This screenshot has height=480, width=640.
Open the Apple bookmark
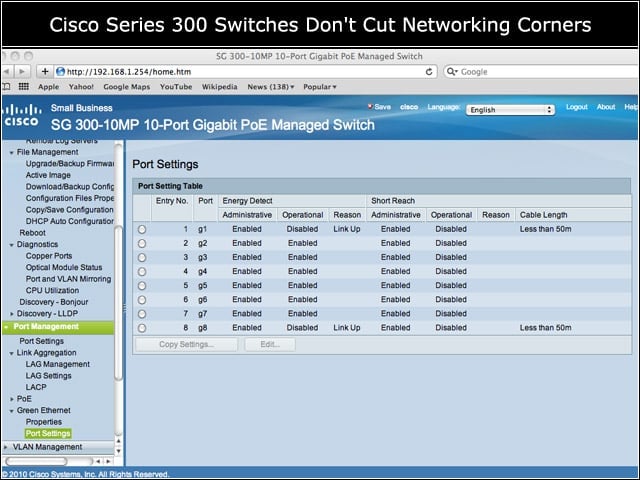[48, 87]
